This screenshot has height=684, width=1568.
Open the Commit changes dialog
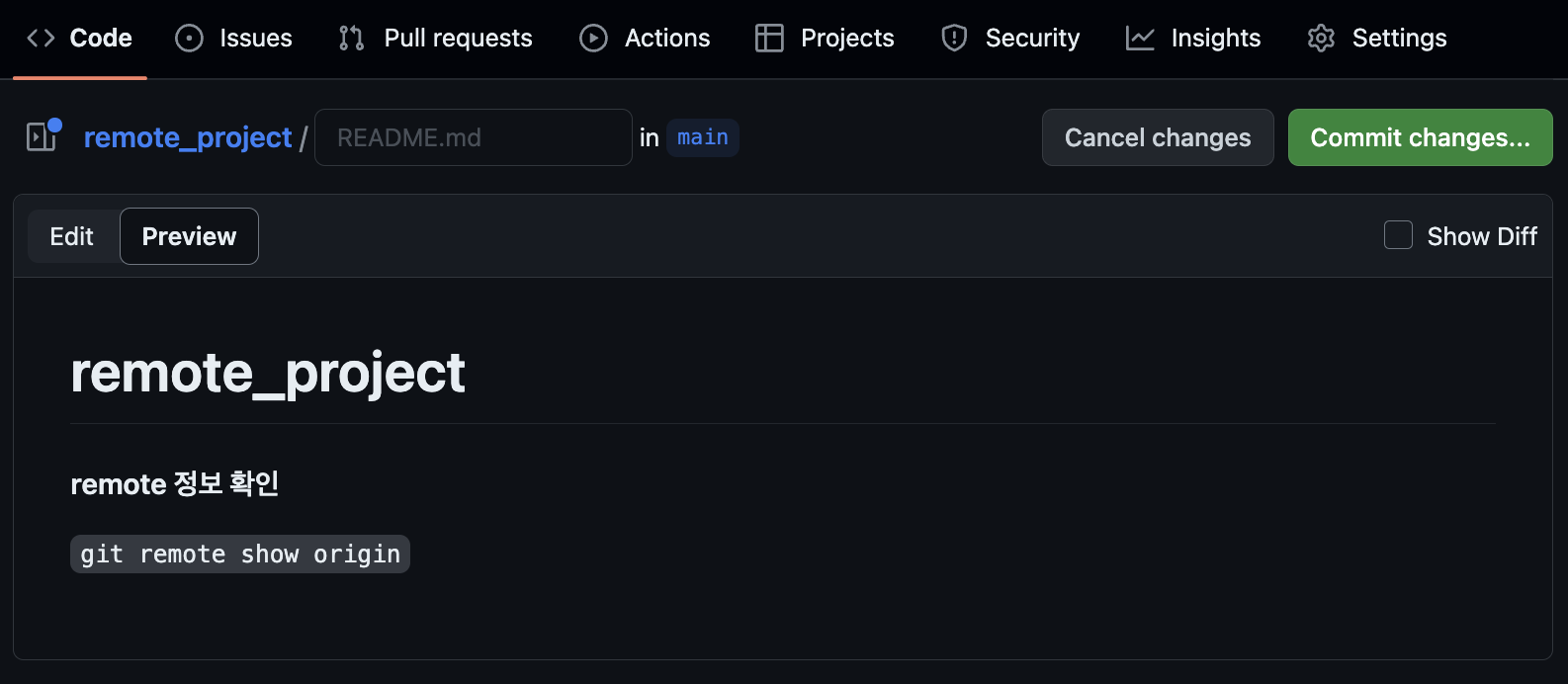[x=1420, y=137]
